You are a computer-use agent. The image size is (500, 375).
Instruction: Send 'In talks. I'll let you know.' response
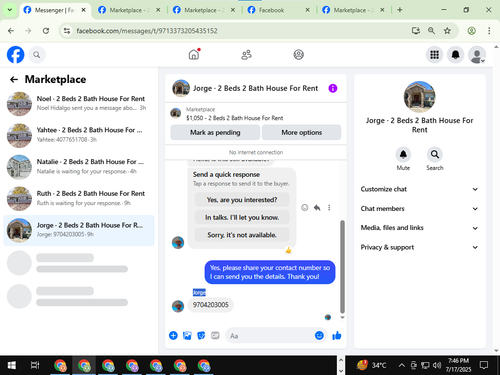click(242, 217)
